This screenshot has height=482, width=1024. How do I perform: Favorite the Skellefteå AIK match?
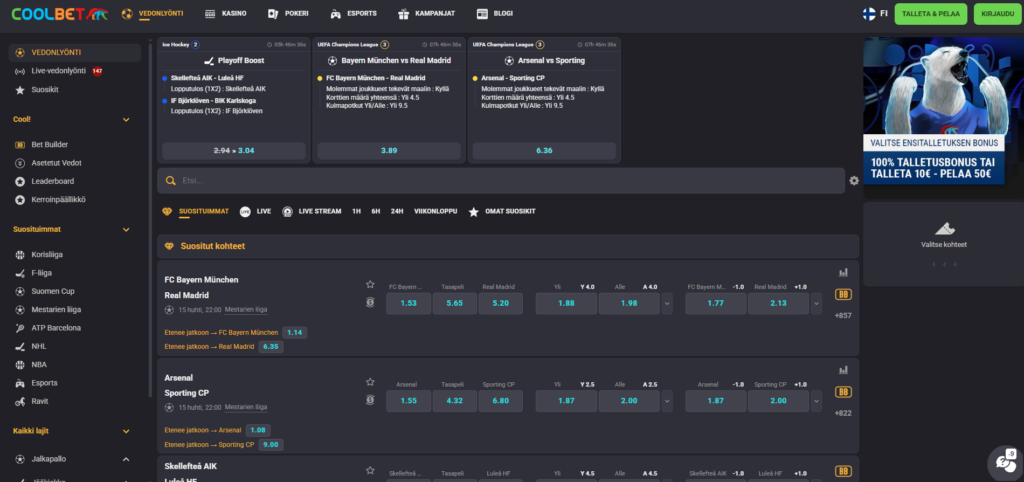point(370,470)
